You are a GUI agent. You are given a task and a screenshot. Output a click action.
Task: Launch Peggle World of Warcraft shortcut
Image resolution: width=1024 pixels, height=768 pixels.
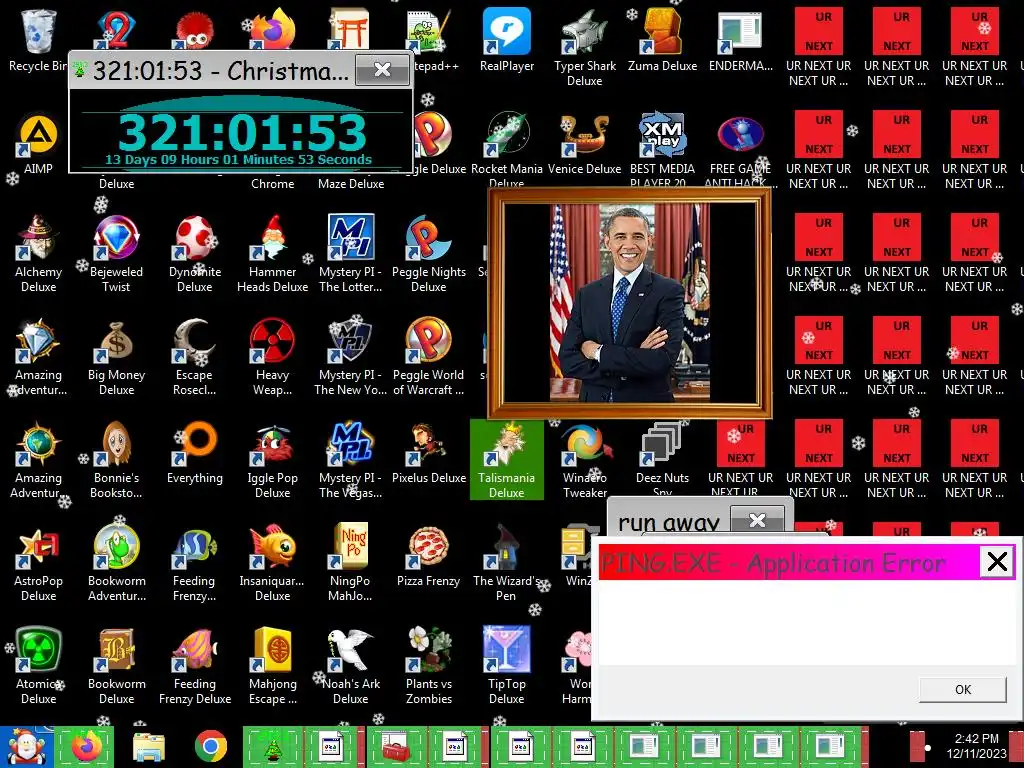pyautogui.click(x=428, y=356)
